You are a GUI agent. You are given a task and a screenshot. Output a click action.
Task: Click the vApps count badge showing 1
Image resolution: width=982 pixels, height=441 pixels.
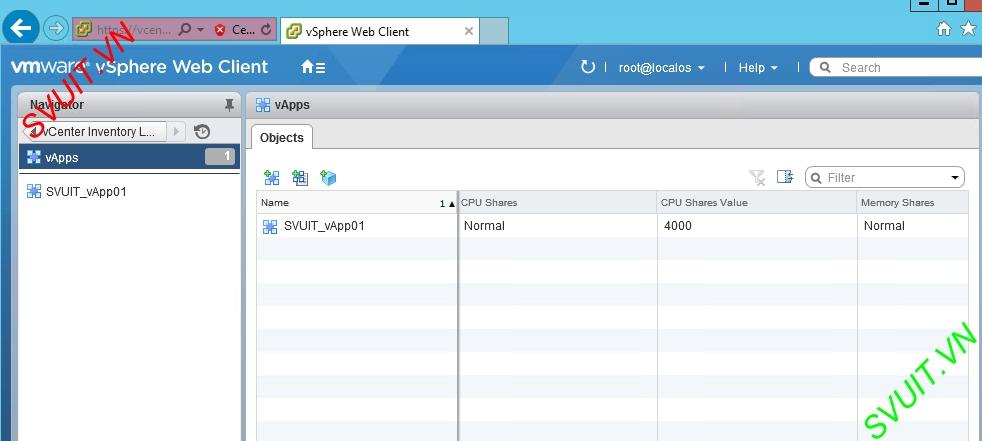pos(220,157)
